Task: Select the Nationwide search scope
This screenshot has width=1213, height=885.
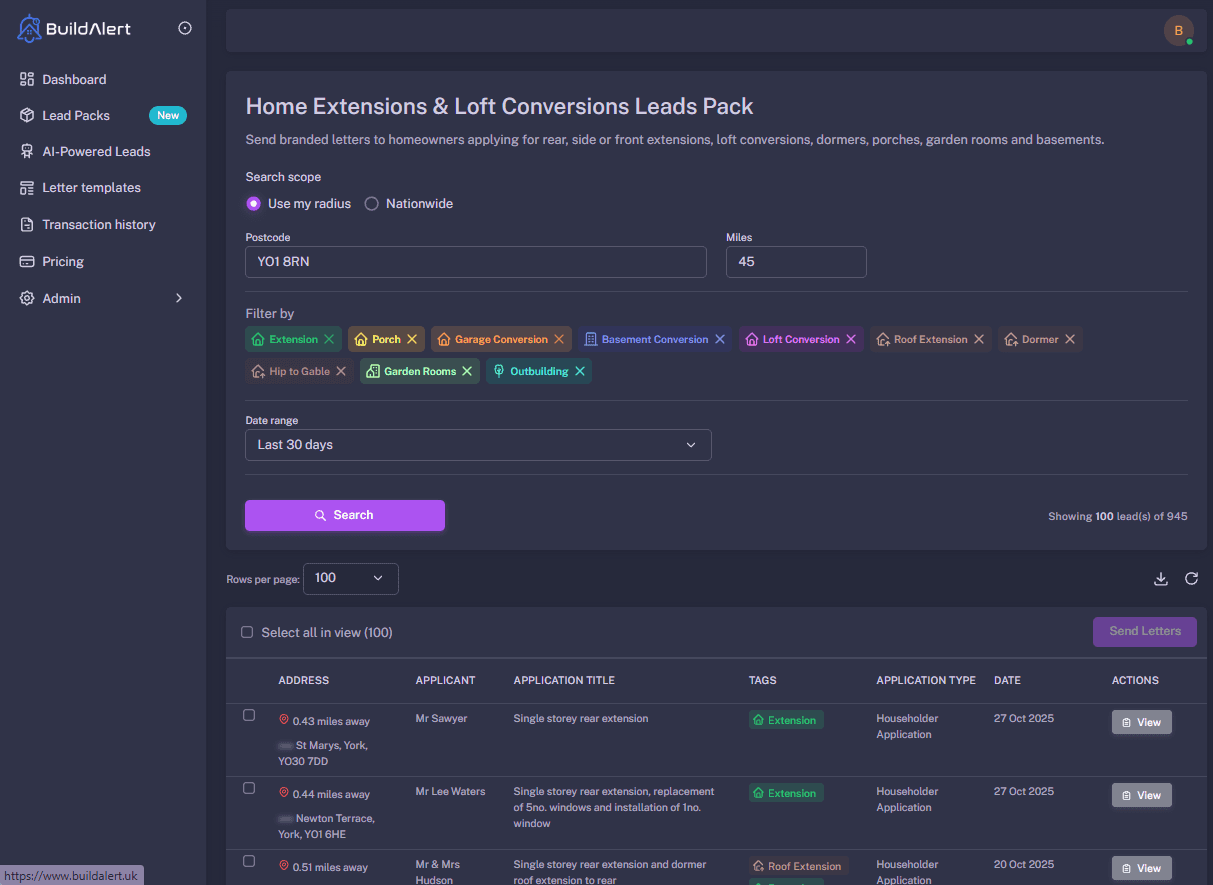Action: coord(371,203)
